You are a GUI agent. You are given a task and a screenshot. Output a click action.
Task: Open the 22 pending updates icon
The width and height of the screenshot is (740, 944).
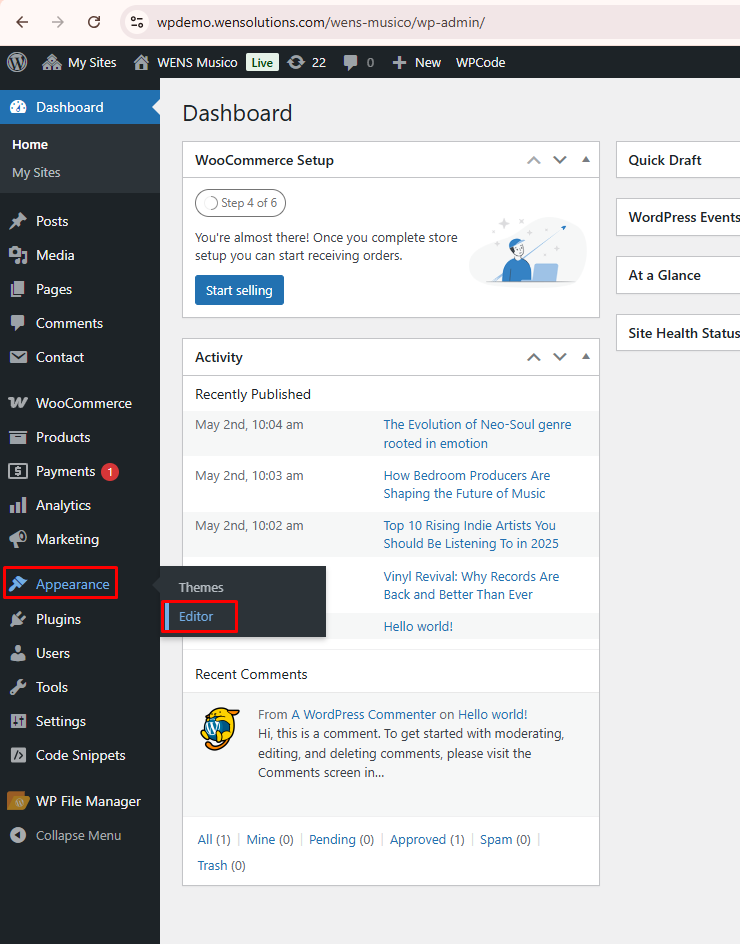coord(306,63)
